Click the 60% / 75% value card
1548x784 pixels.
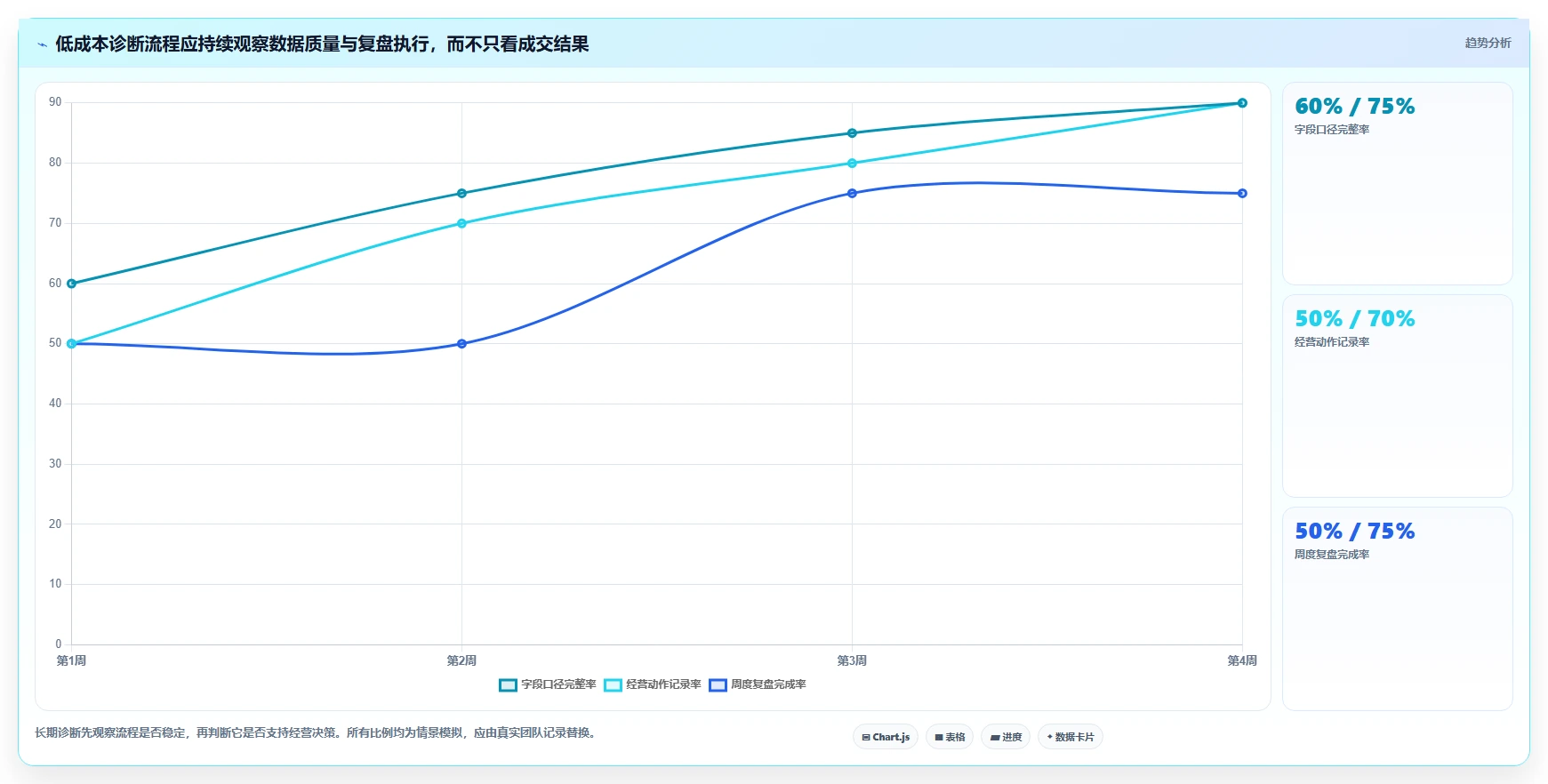(1398, 184)
